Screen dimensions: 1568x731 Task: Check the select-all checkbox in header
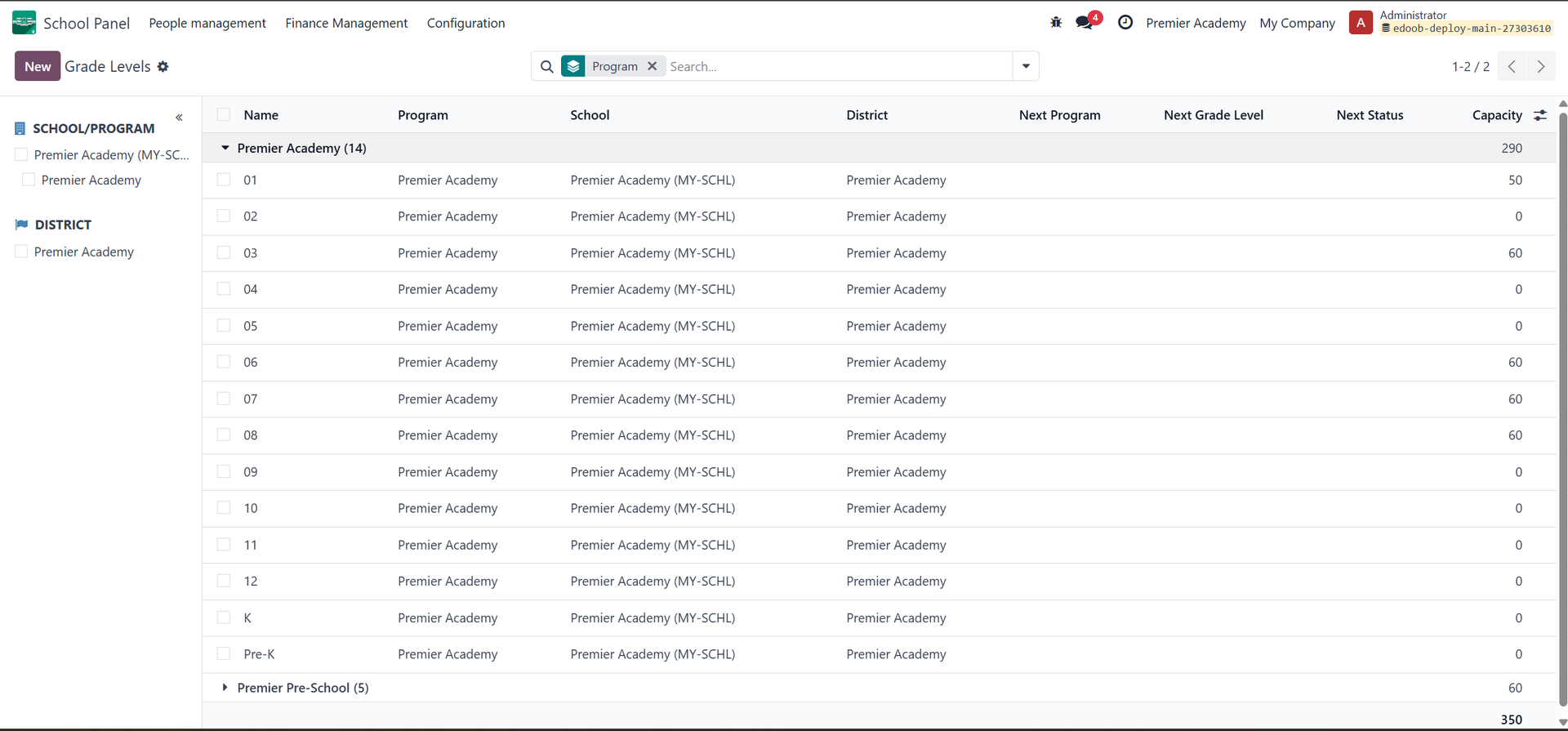(224, 115)
